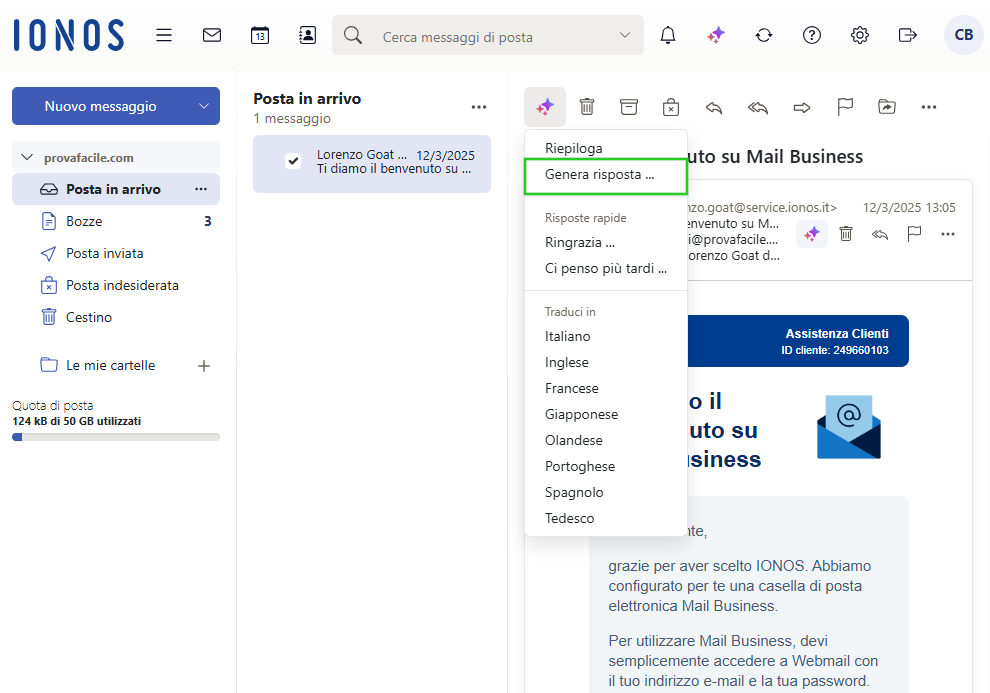Collapse the provafacile.com account tree
This screenshot has height=693, width=990.
pos(27,157)
